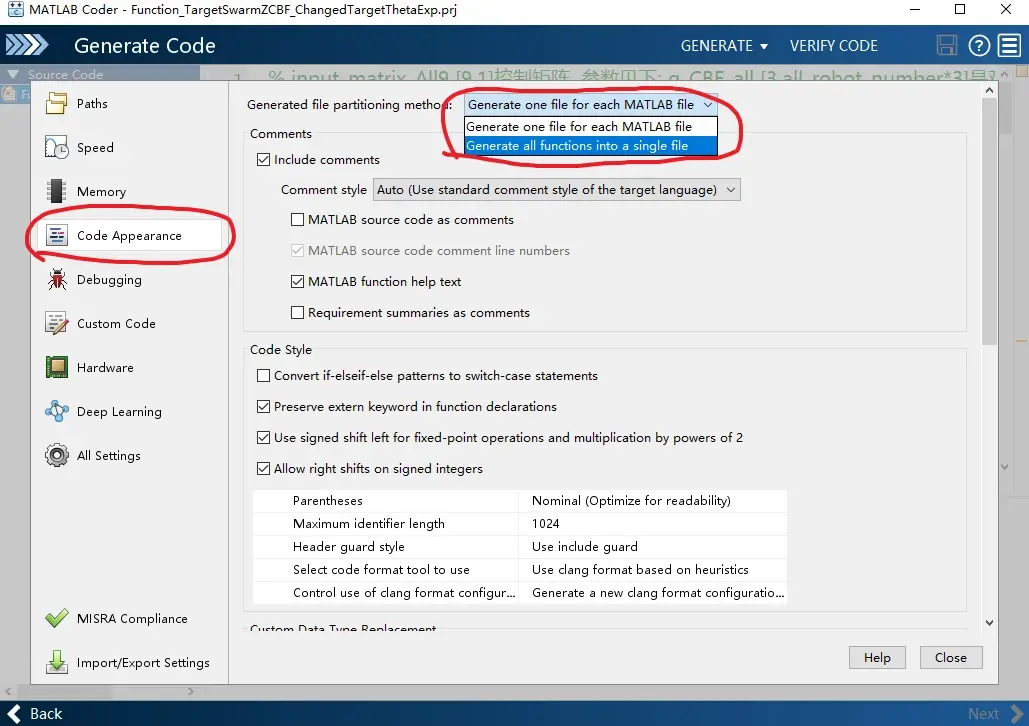Click the save icon in header

click(946, 45)
